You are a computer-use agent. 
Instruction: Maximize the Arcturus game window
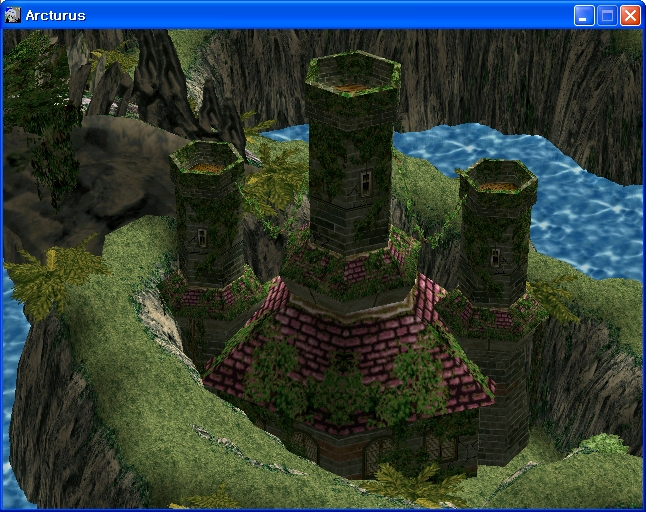607,15
